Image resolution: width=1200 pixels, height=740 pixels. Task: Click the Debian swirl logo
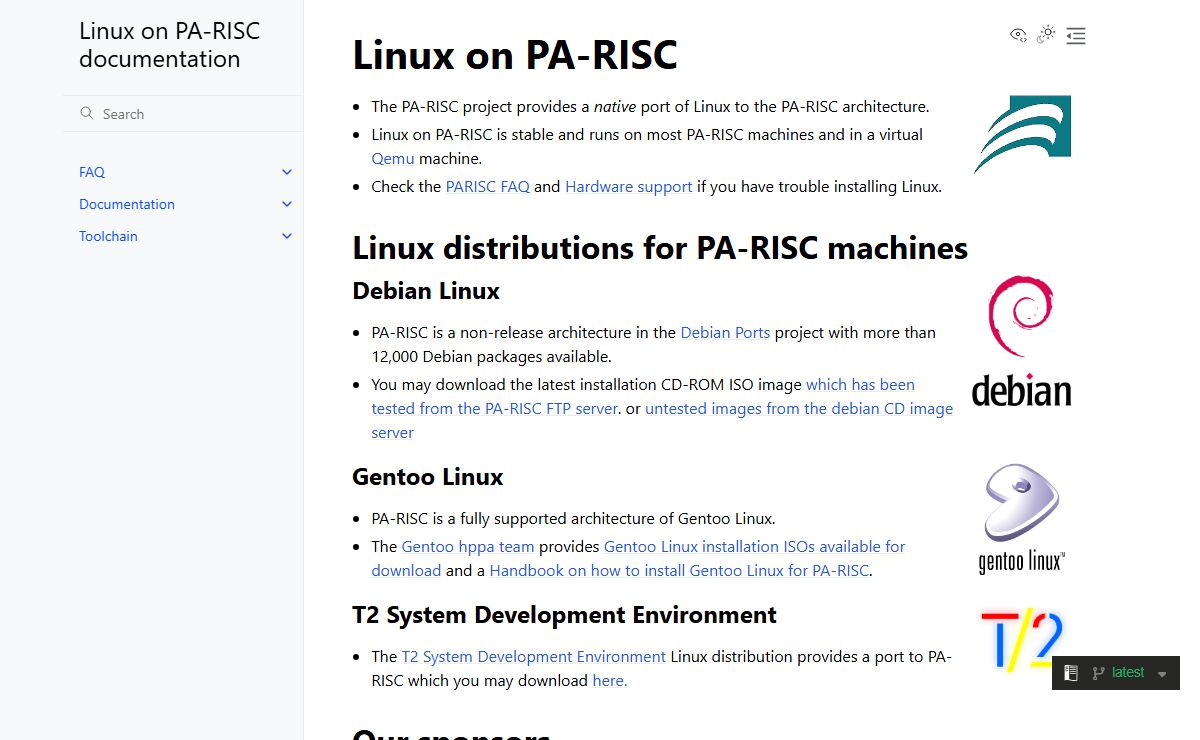point(1021,340)
